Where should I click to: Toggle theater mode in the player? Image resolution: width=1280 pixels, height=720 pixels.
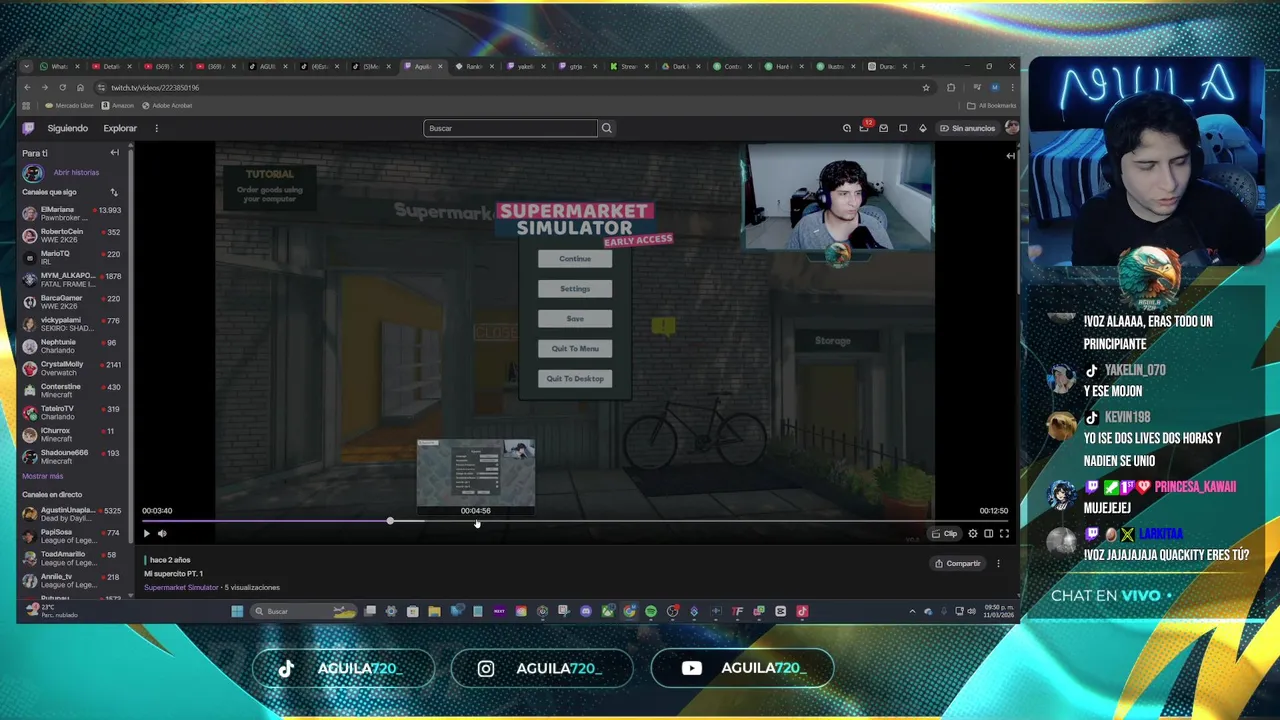(x=988, y=534)
